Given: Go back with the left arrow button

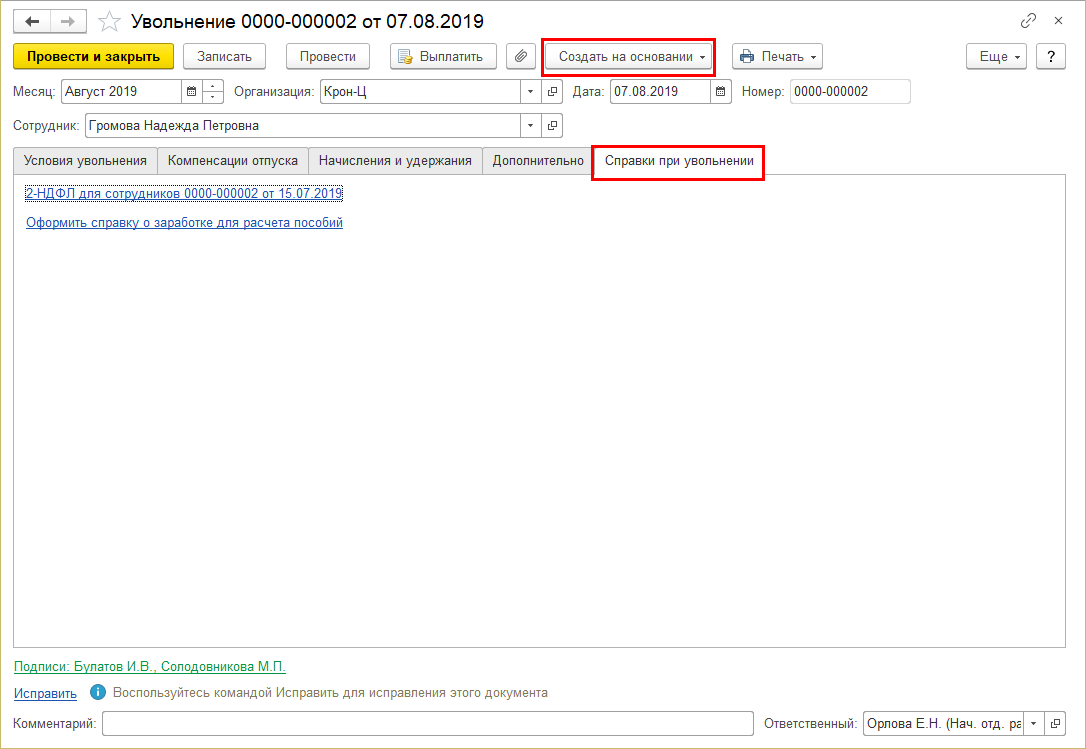Looking at the screenshot, I should 32,21.
